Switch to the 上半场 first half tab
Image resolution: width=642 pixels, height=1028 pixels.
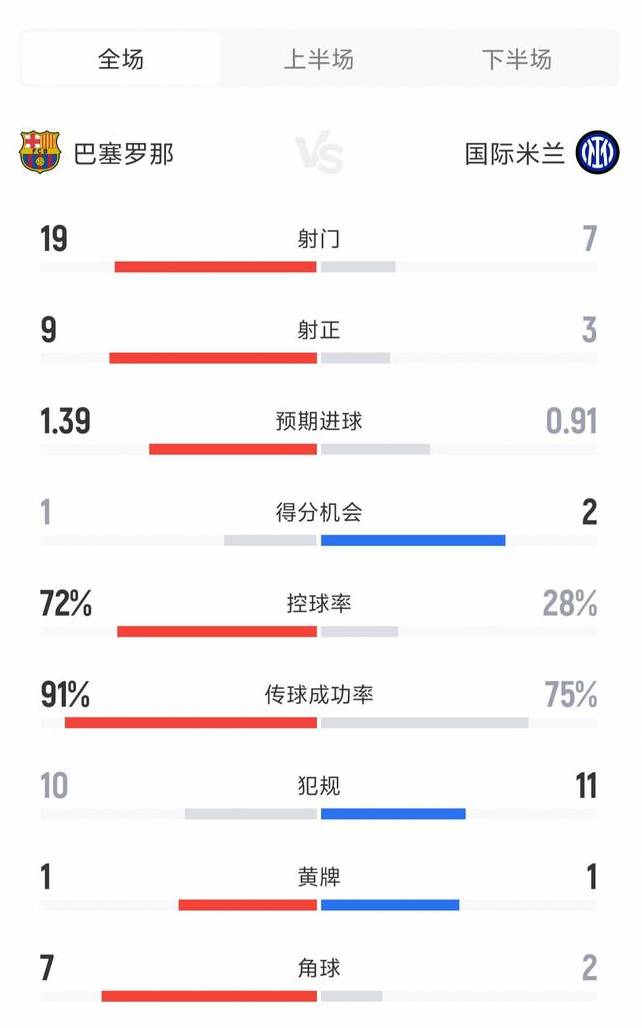pos(319,59)
